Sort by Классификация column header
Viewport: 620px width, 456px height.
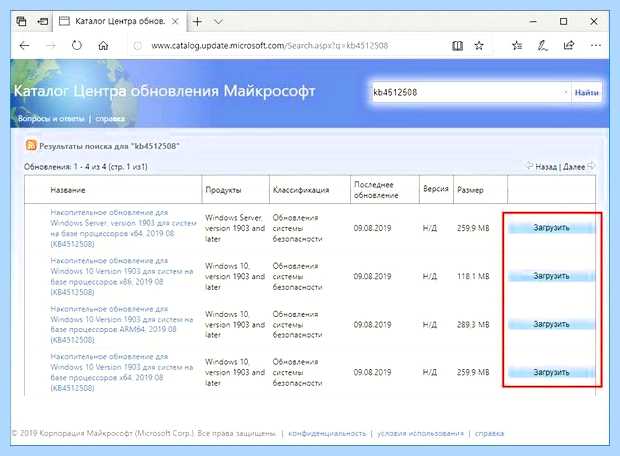[301, 190]
